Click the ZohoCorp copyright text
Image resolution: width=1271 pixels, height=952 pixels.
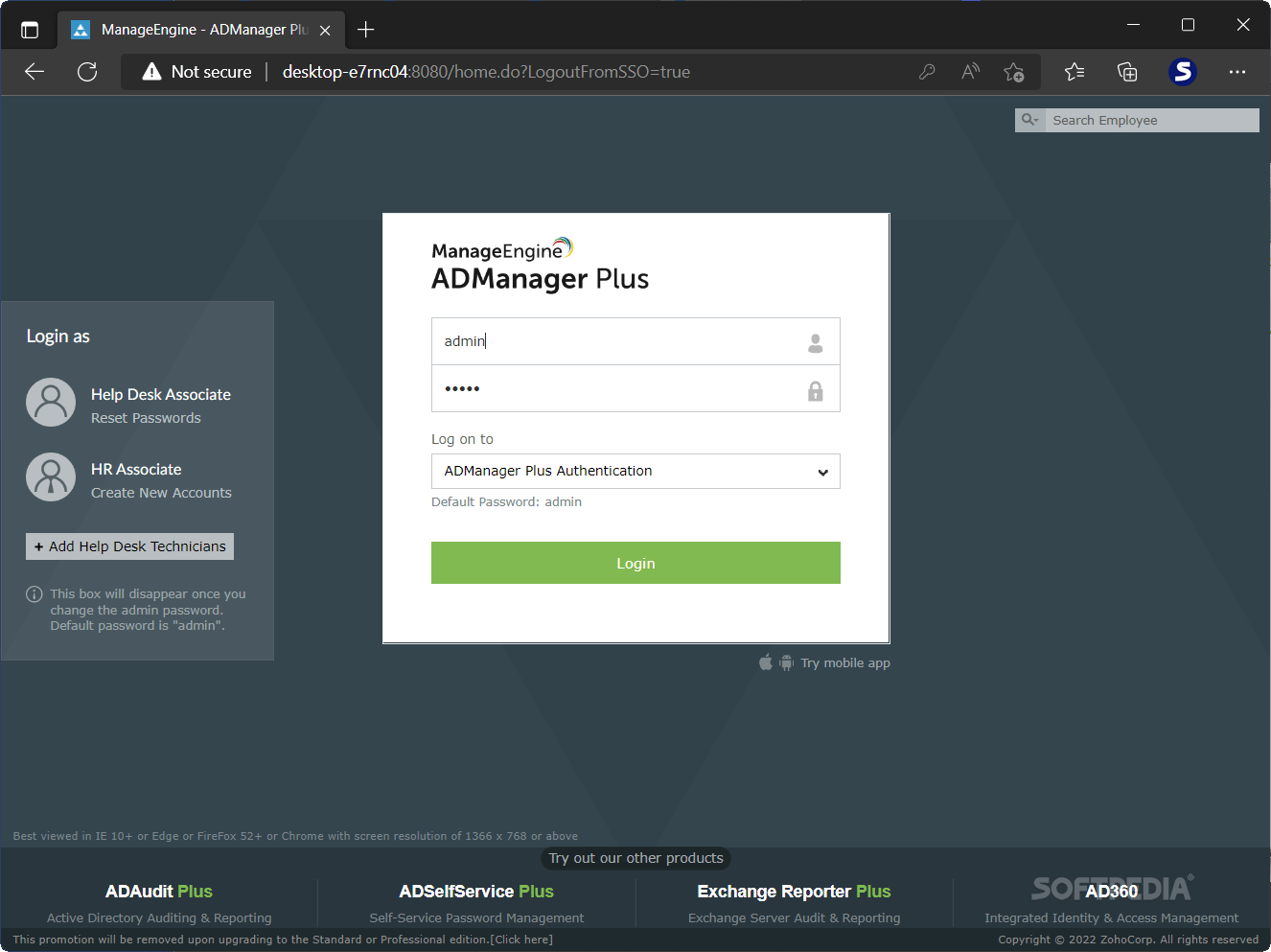1128,940
